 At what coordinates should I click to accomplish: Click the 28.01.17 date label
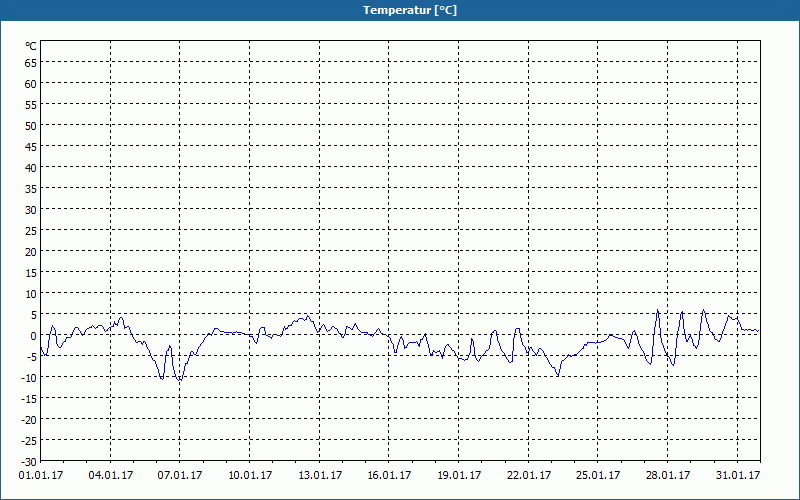(668, 476)
